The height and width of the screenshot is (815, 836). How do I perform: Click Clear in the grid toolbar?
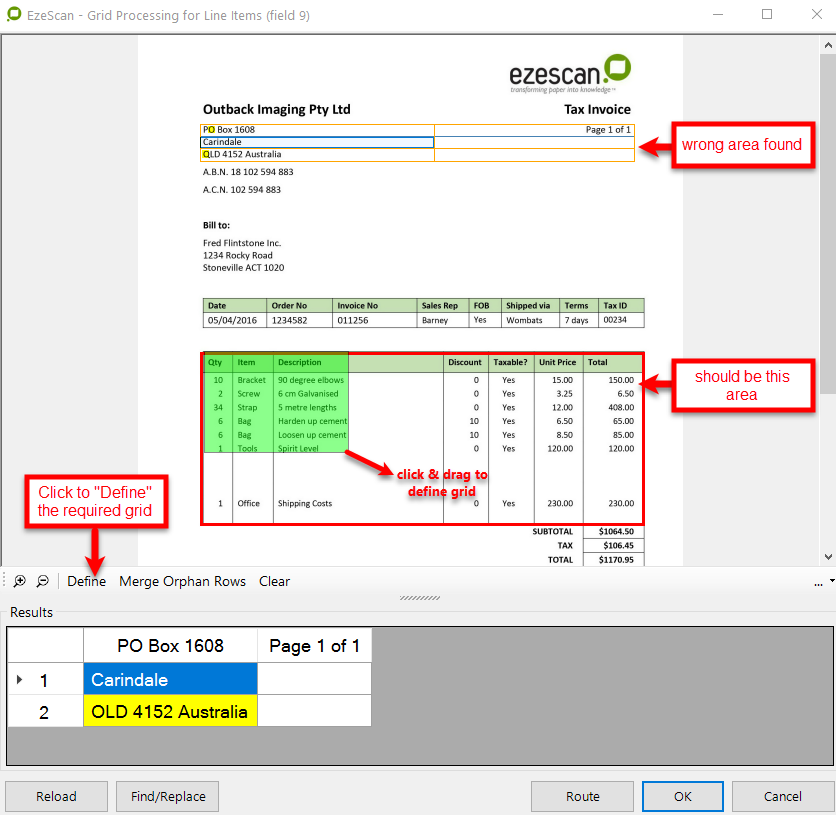[x=274, y=581]
